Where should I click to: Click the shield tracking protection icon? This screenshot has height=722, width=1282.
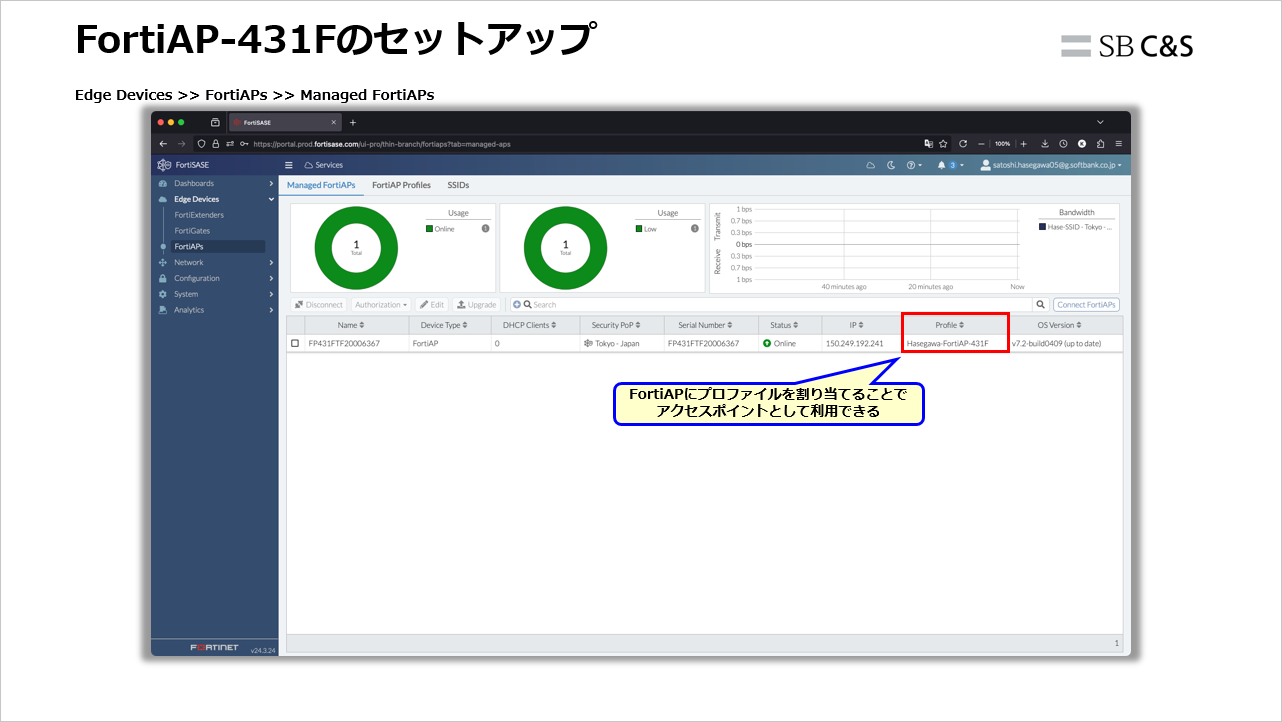(201, 144)
